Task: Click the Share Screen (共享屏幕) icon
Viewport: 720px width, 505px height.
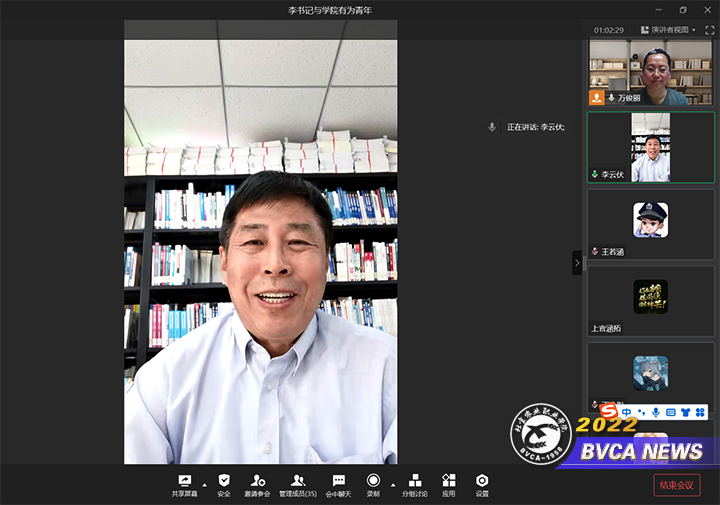Action: pyautogui.click(x=184, y=481)
